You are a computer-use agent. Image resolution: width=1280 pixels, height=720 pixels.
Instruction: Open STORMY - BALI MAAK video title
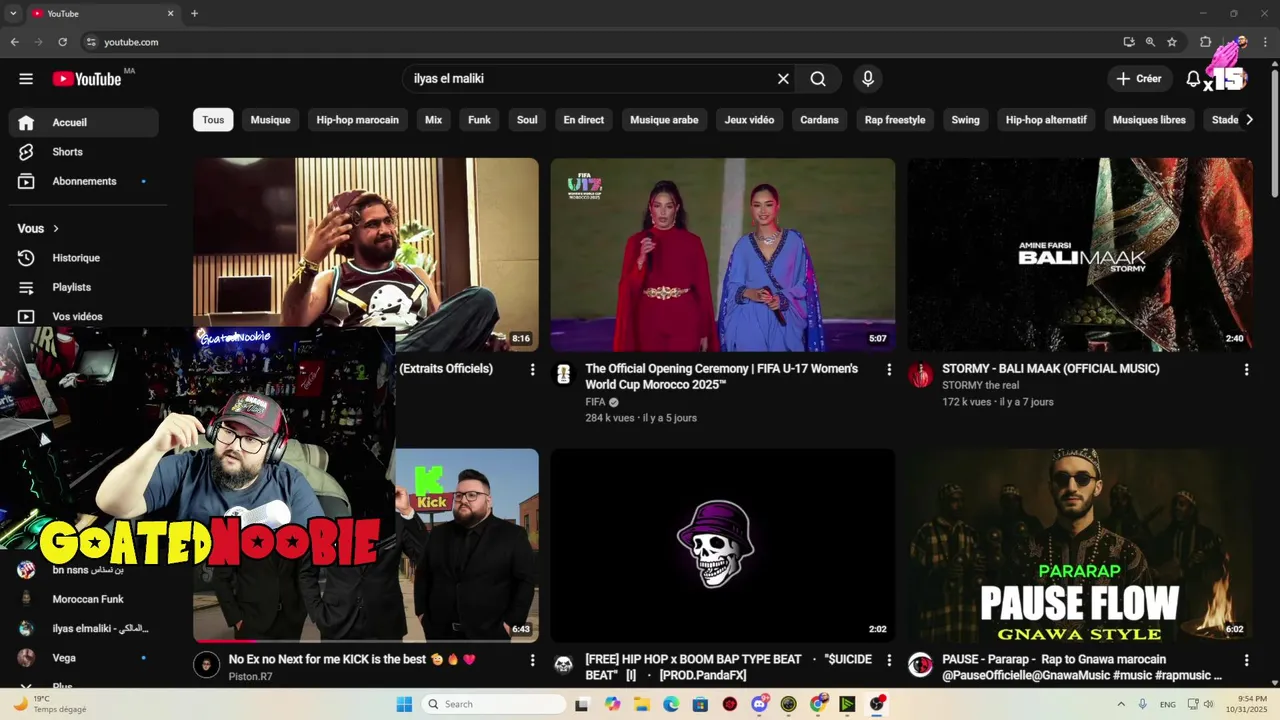(1050, 369)
